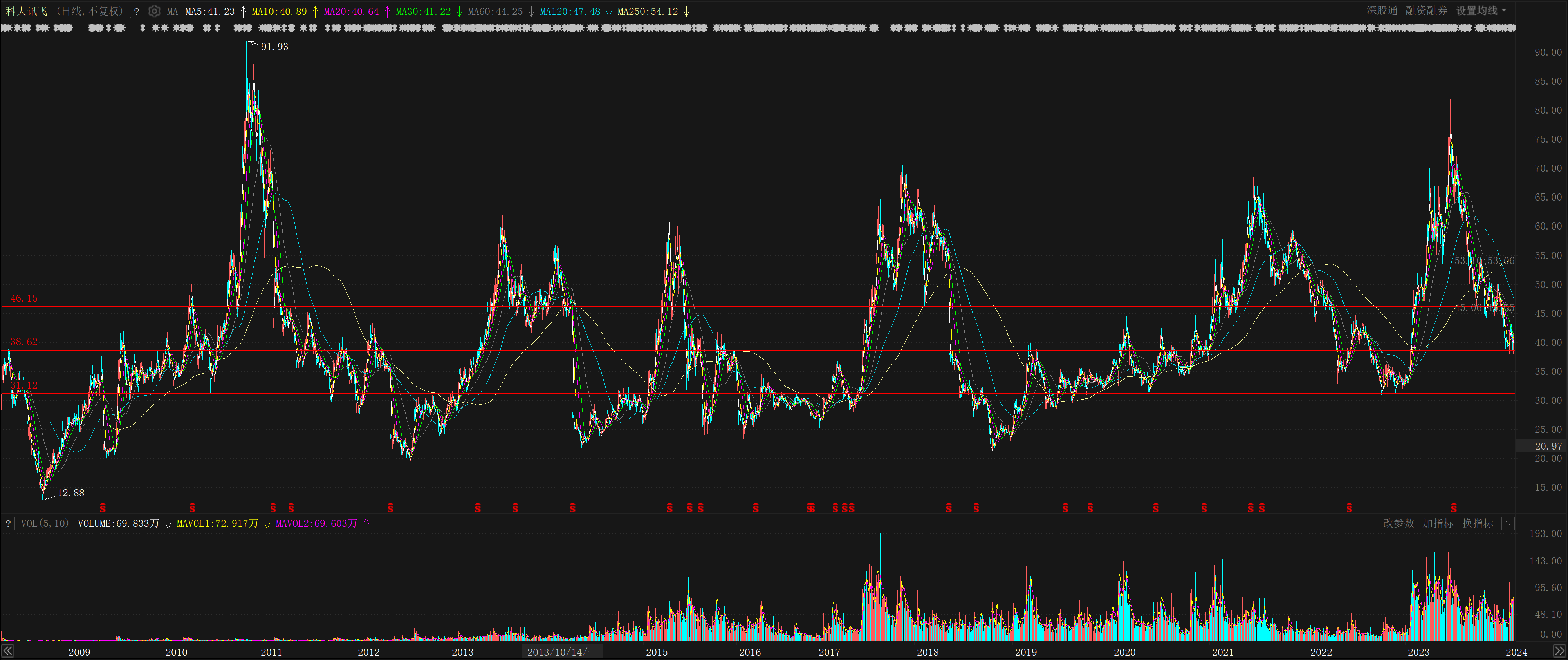Select the MA20:40.64 moving average line
The width and height of the screenshot is (1568, 660).
tap(351, 12)
